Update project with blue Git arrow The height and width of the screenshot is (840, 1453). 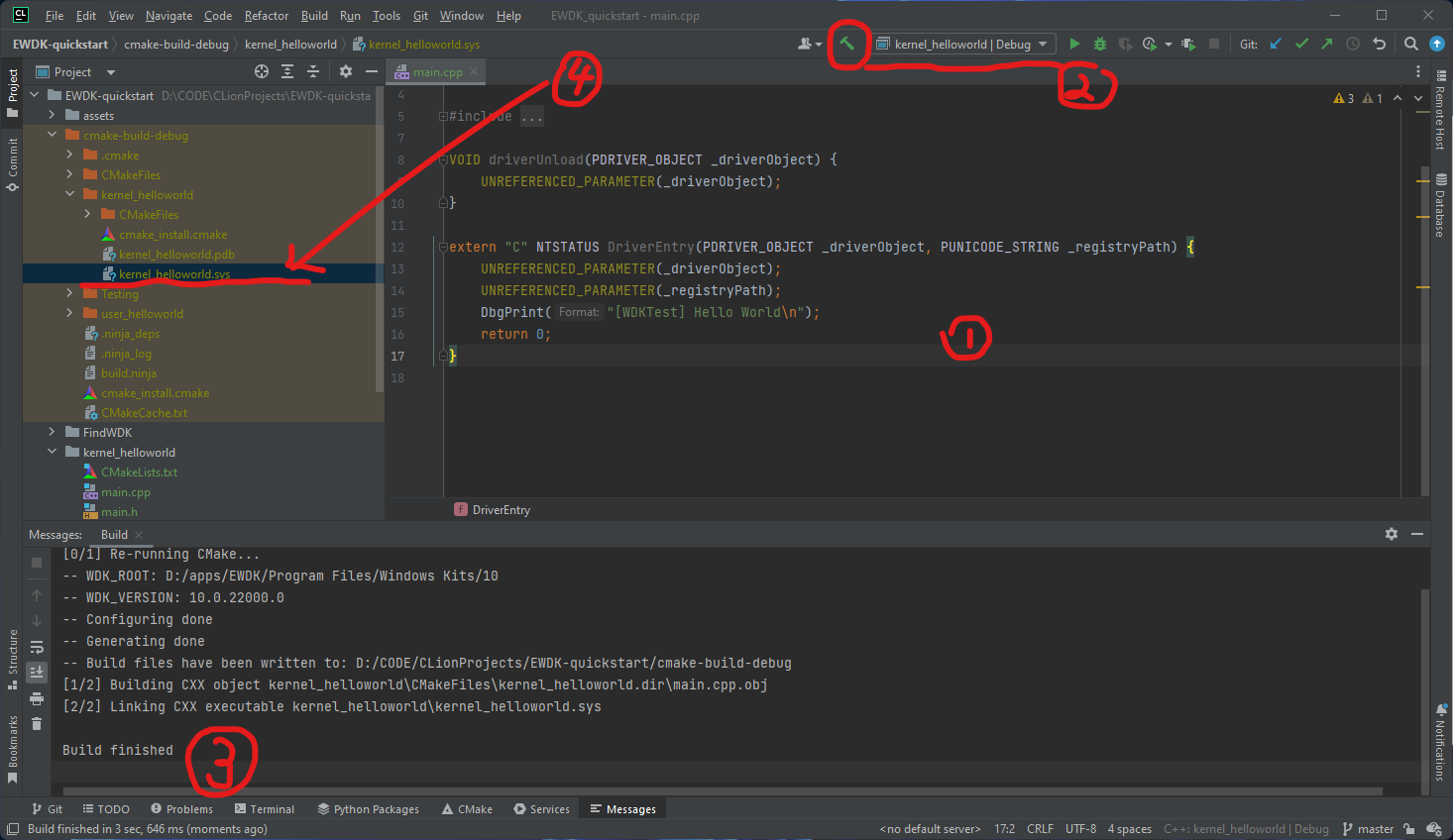(x=1276, y=44)
